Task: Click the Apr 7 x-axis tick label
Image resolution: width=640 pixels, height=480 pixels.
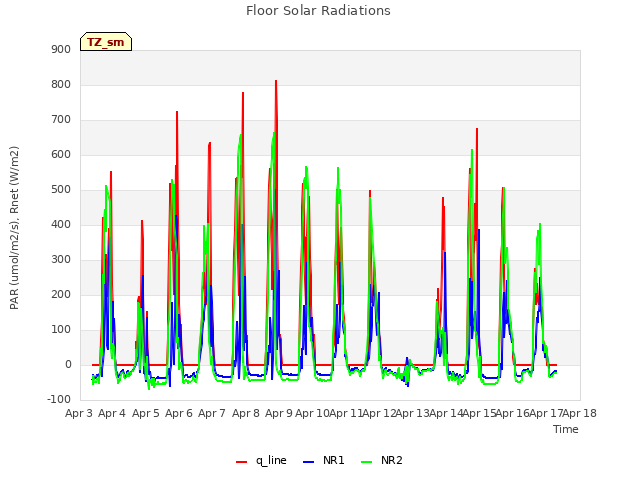Action: tap(212, 413)
